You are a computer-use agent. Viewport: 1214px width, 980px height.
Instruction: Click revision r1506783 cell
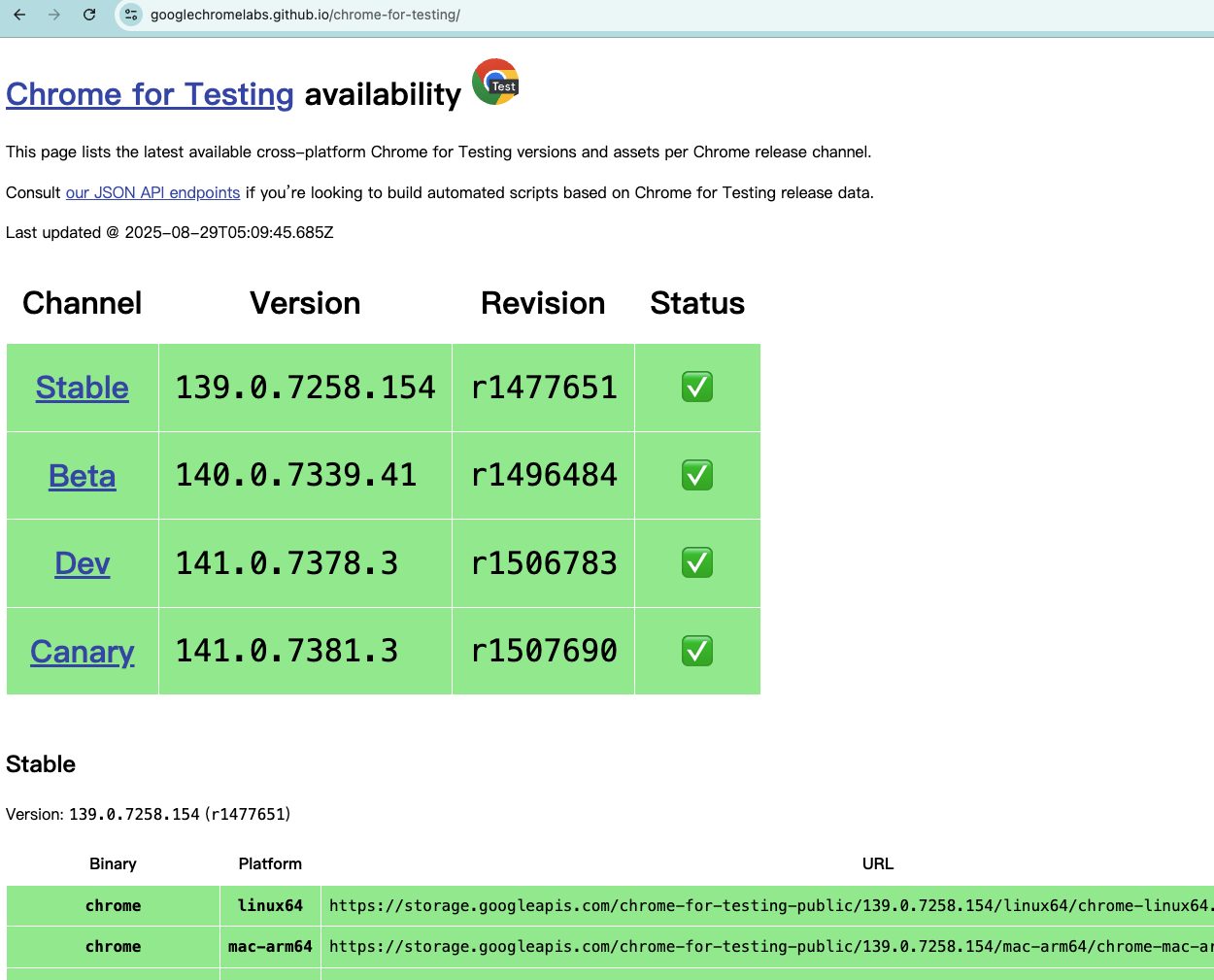(x=544, y=563)
